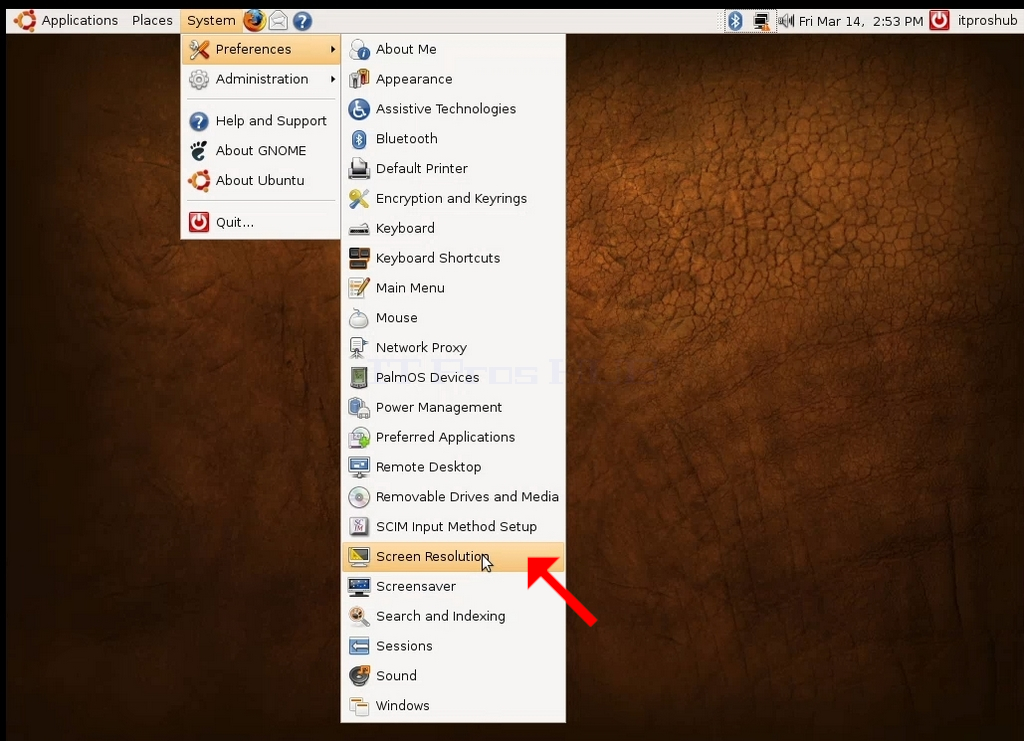Open Help and Support
The width and height of the screenshot is (1024, 741).
coord(261,121)
